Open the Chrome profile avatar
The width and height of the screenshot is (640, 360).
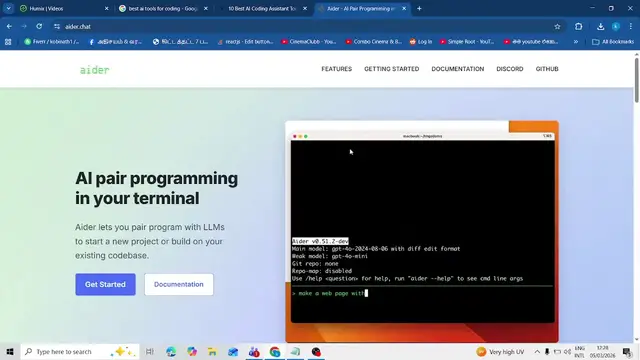pos(616,27)
